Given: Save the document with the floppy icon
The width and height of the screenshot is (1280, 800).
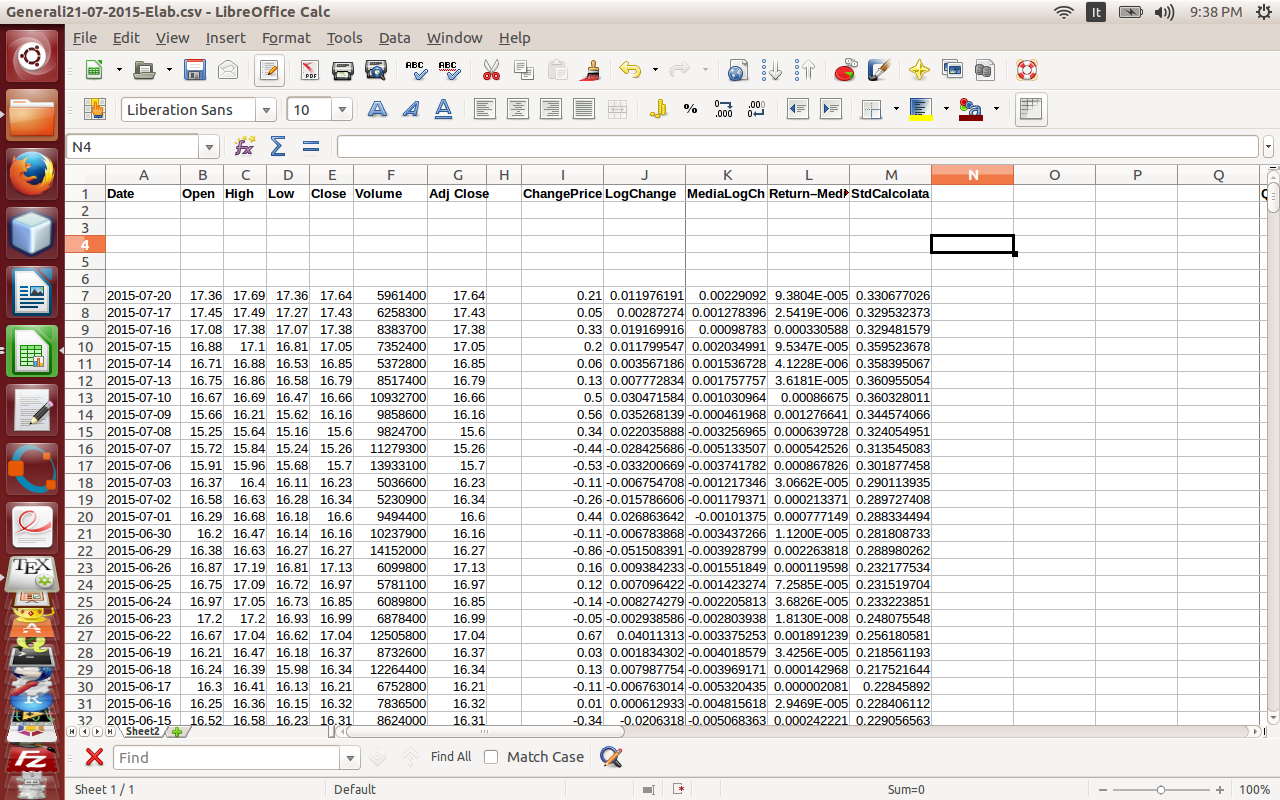Looking at the screenshot, I should click(195, 70).
